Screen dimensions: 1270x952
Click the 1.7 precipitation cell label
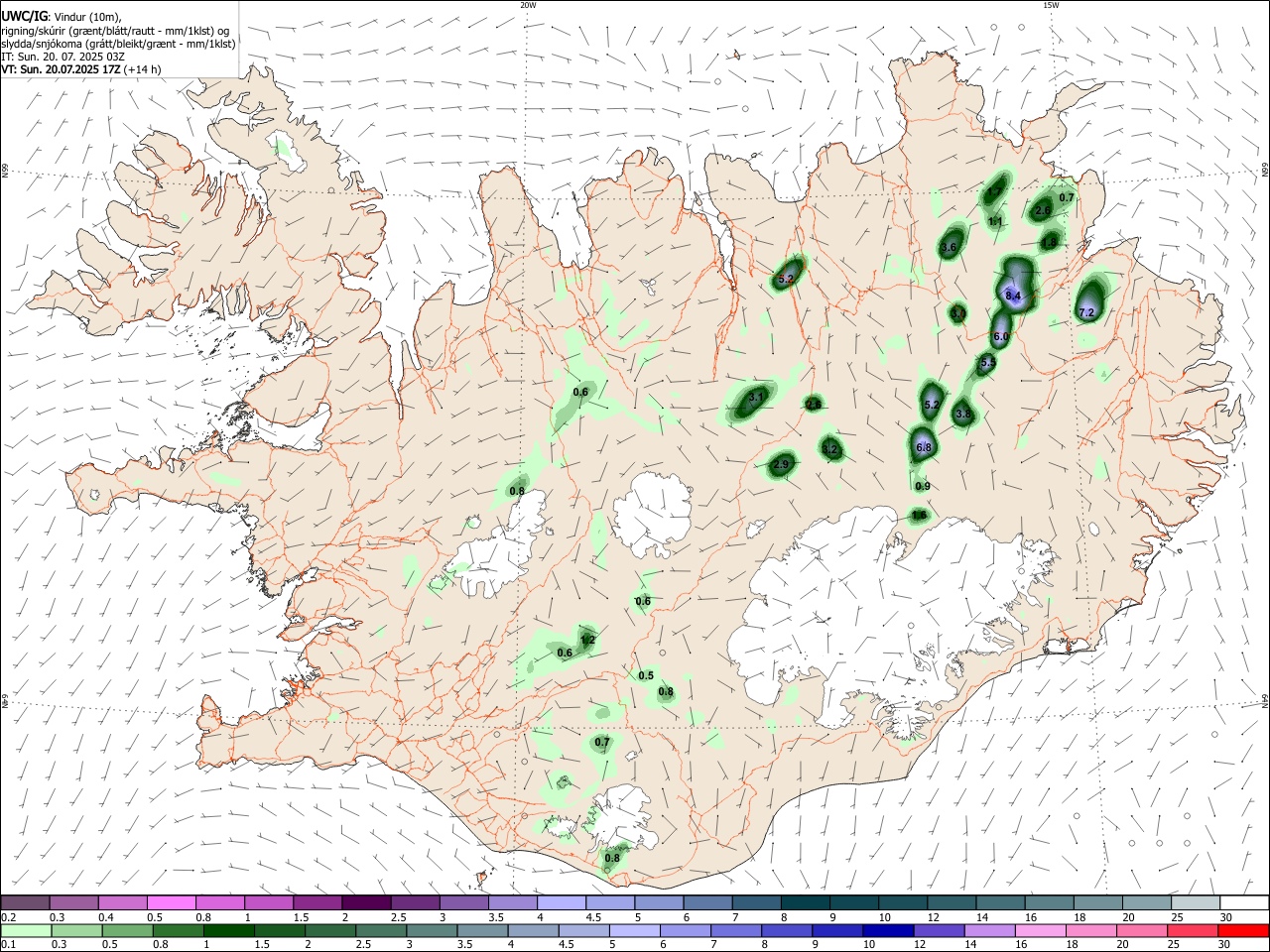tap(994, 191)
